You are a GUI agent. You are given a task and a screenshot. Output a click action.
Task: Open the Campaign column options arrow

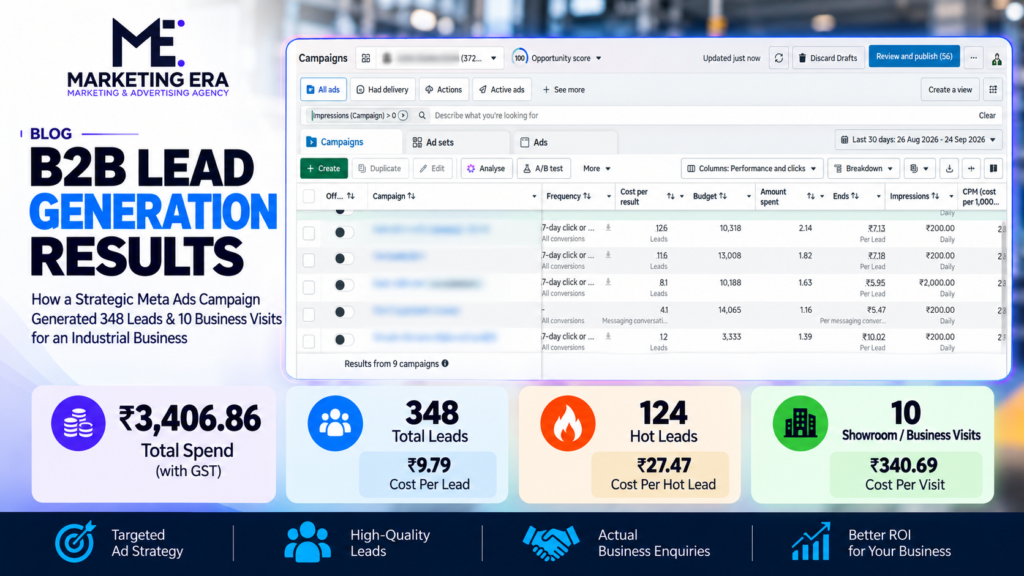[534, 197]
